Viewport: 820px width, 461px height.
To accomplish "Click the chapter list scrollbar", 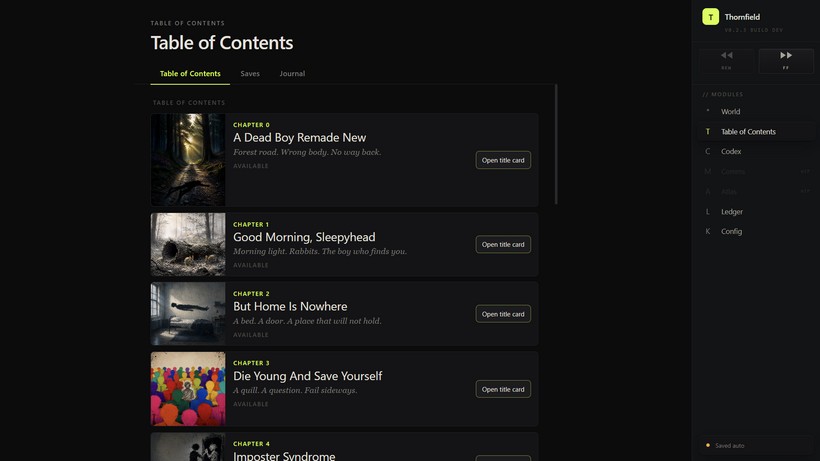I will pyautogui.click(x=556, y=144).
